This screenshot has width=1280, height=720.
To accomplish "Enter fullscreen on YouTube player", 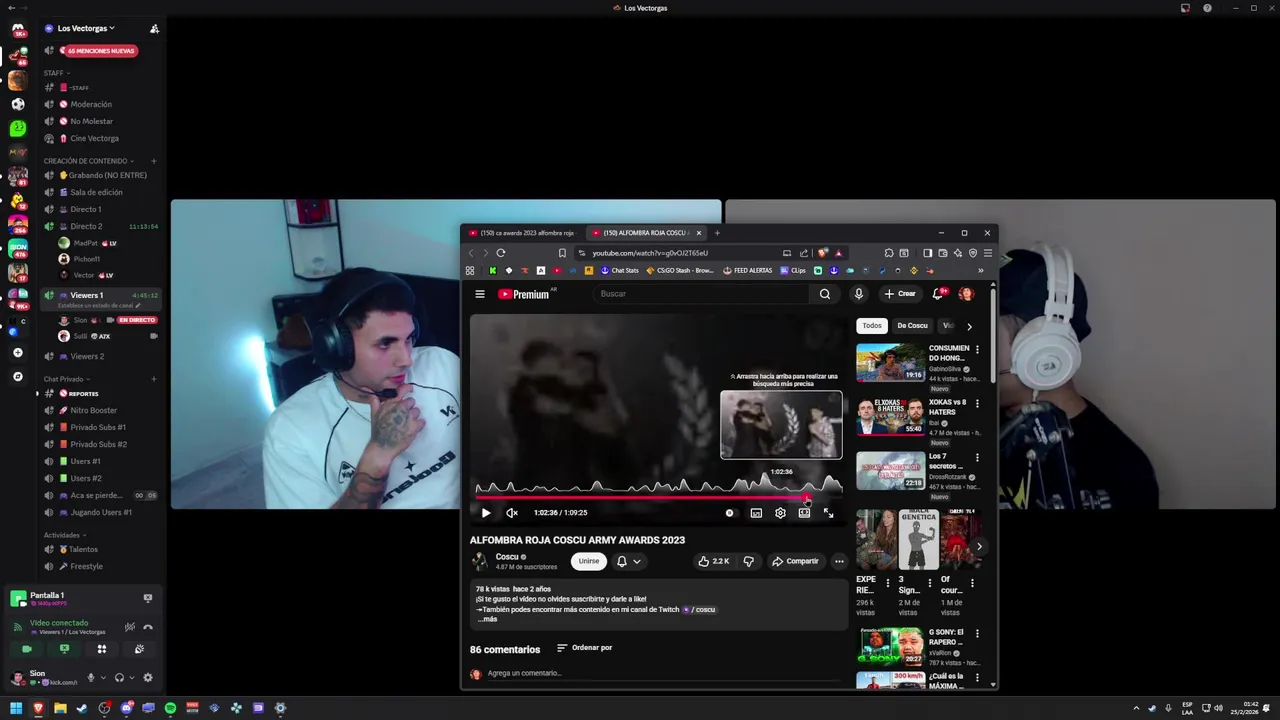I will pyautogui.click(x=828, y=513).
